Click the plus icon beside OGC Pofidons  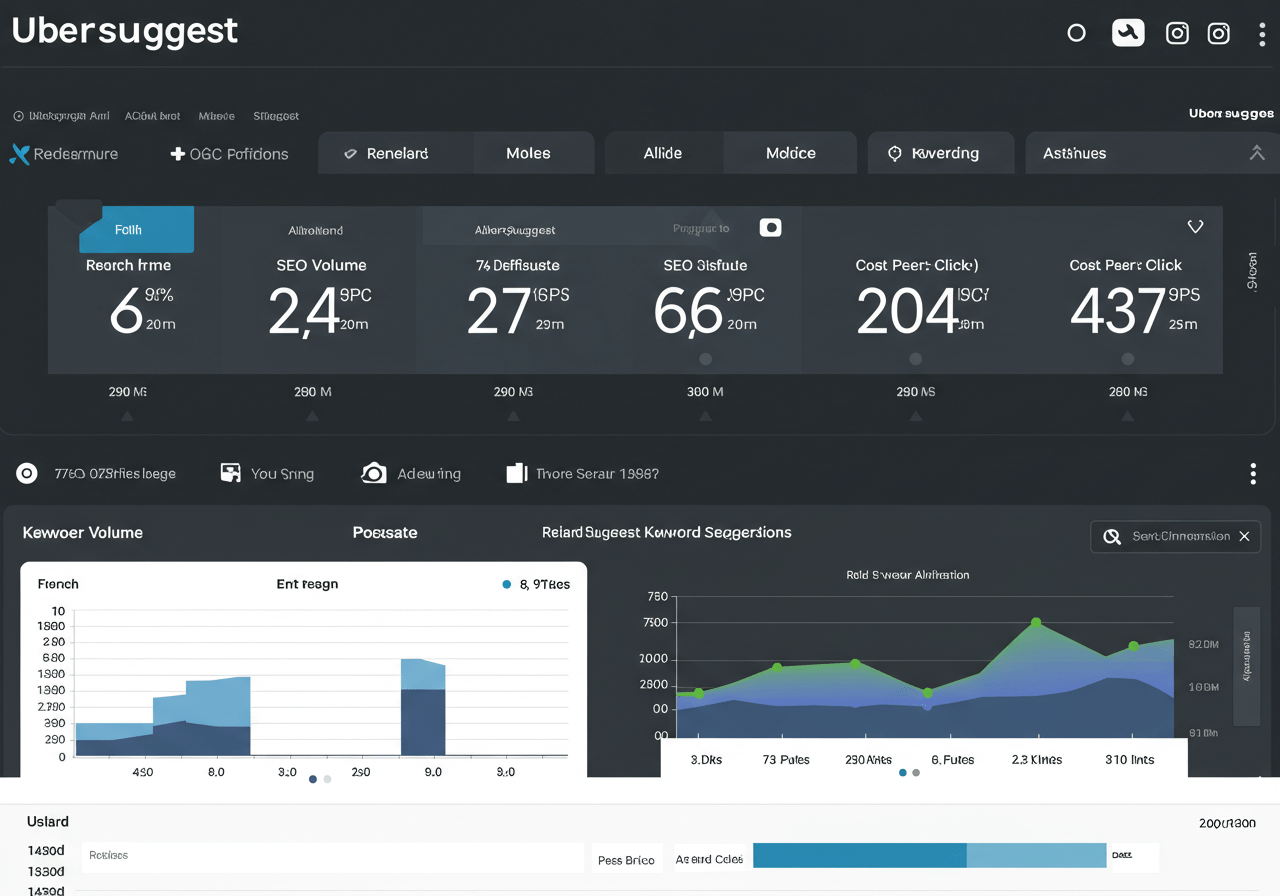click(178, 154)
